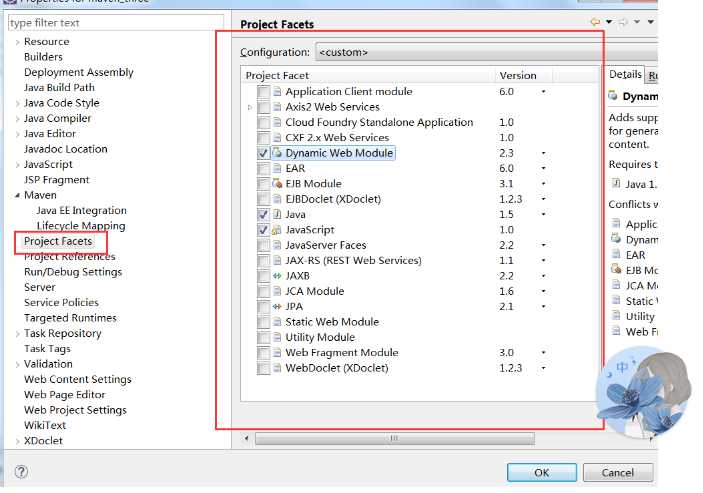Screen dimensions: 703x493
Task: Click the Web Fragment Module icon
Action: point(277,353)
